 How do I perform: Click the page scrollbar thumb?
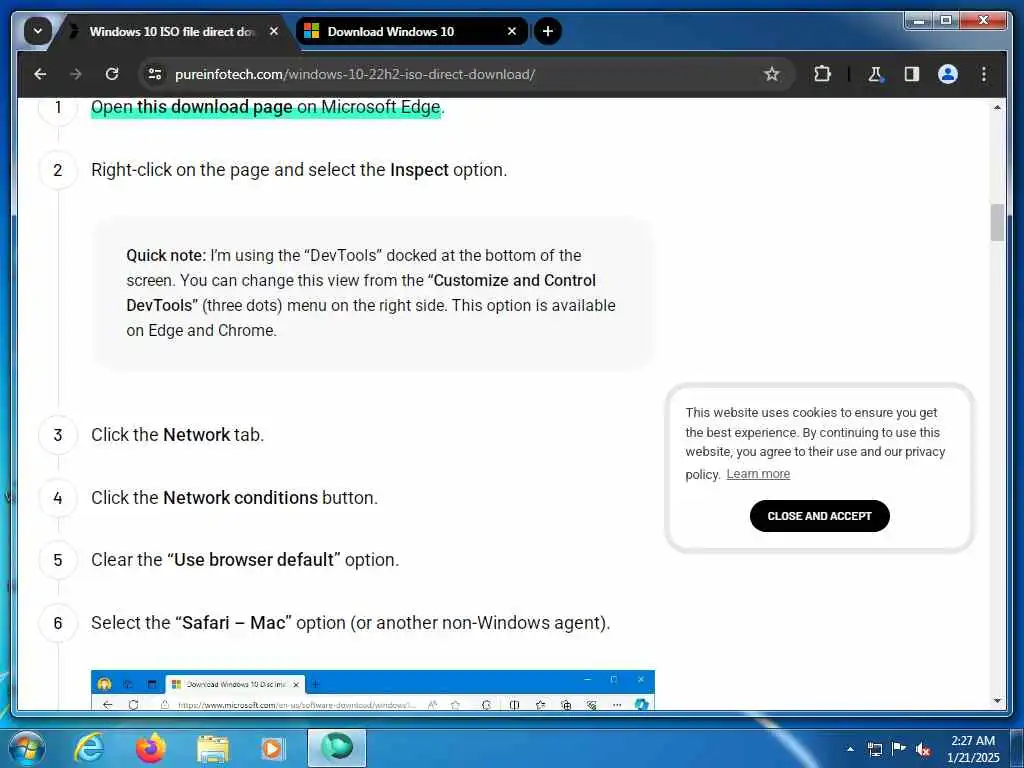(997, 223)
